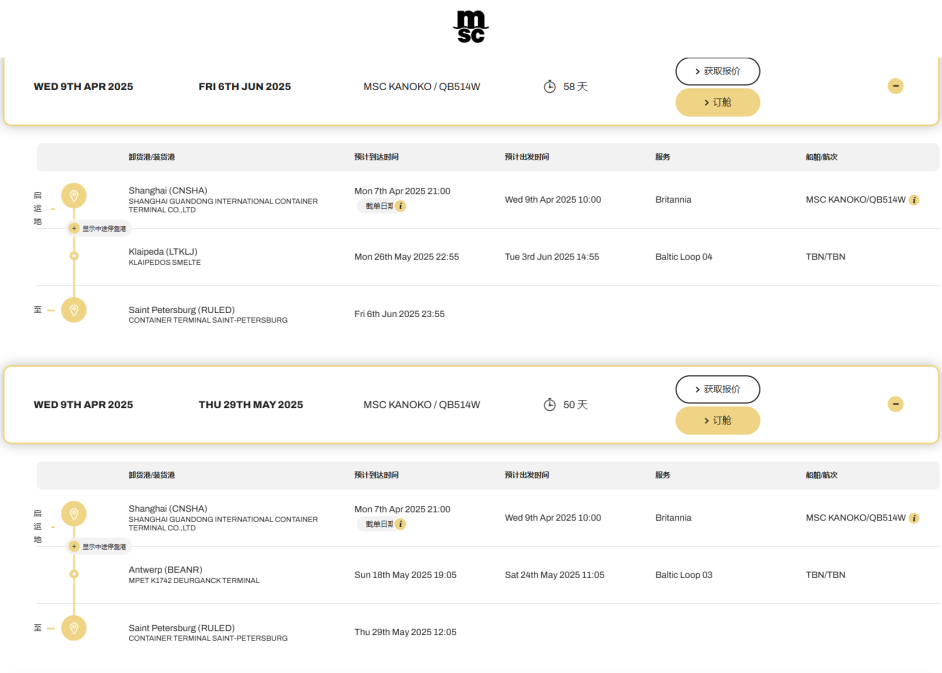Click the clock icon beside 58 天
This screenshot has width=942, height=673.
click(550, 87)
